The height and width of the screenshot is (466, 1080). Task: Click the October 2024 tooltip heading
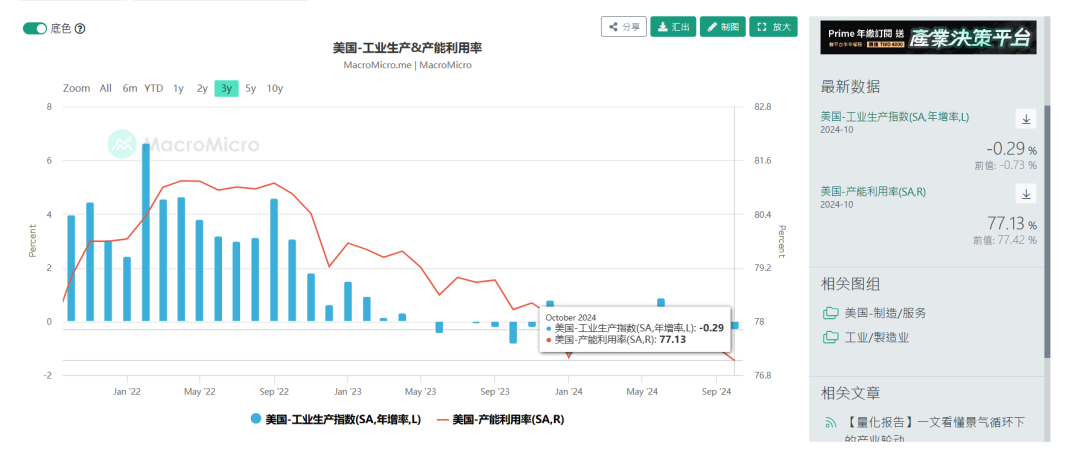click(570, 317)
